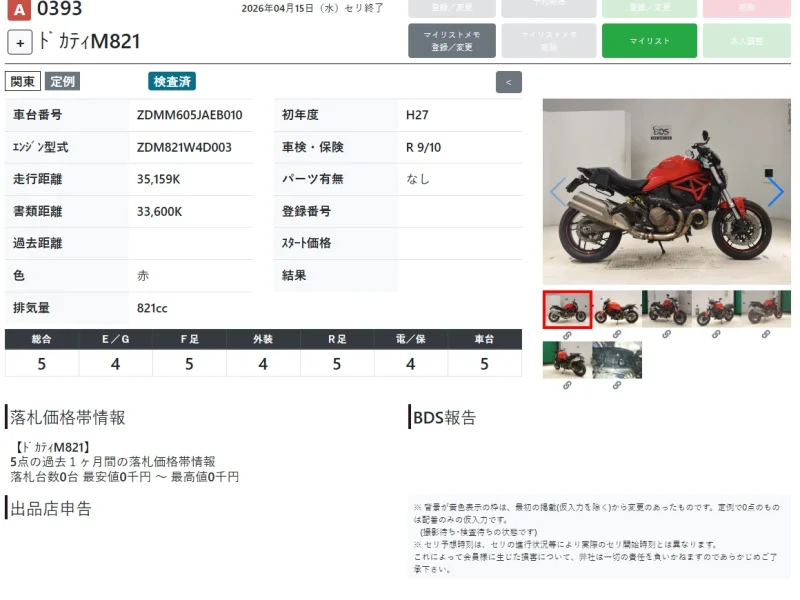Click the 落札価格帯情報 heading
Image resolution: width=800 pixels, height=600 pixels.
tap(67, 417)
